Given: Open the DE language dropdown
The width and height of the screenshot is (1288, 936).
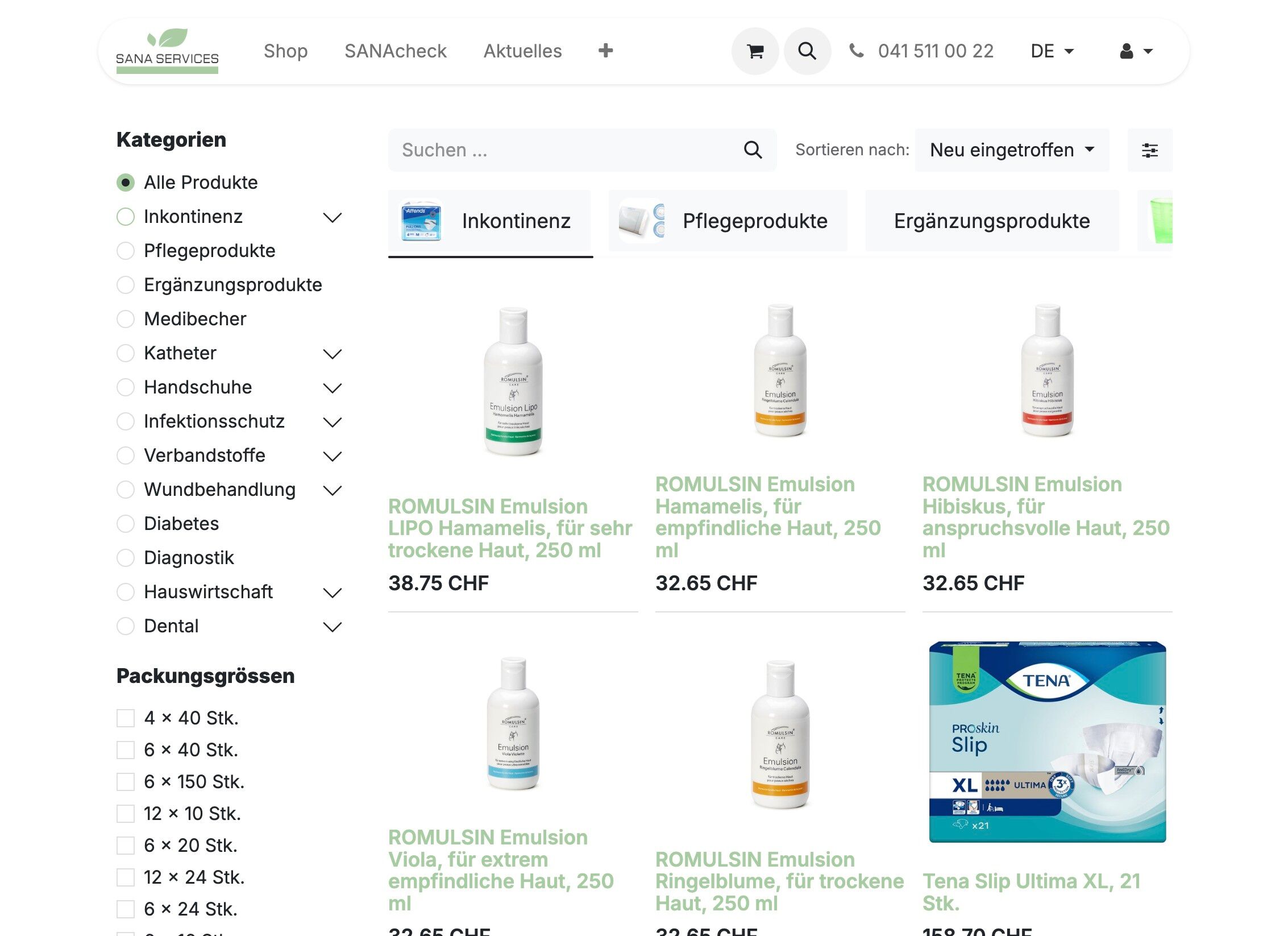Looking at the screenshot, I should click(1052, 51).
